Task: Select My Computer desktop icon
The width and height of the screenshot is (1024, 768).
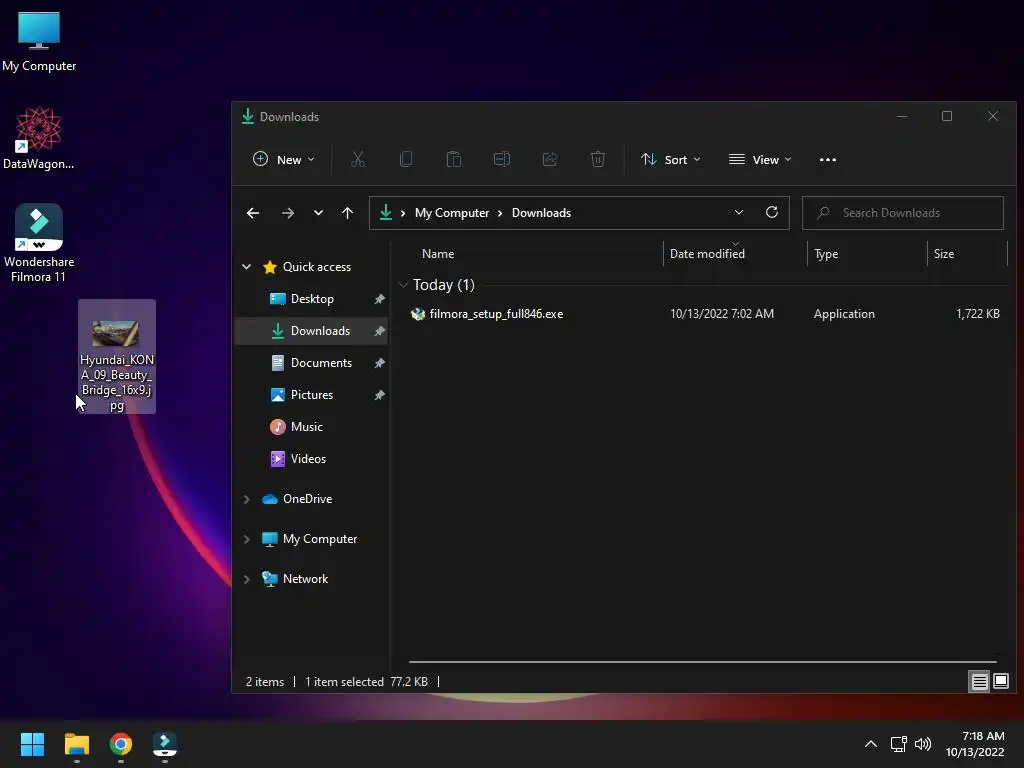Action: [39, 42]
